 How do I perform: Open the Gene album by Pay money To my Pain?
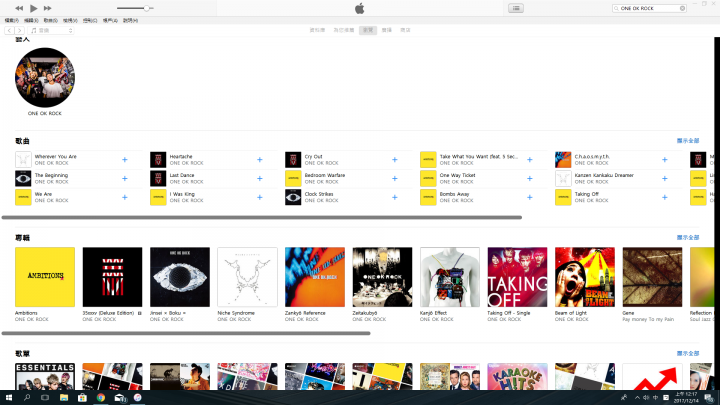pos(652,277)
